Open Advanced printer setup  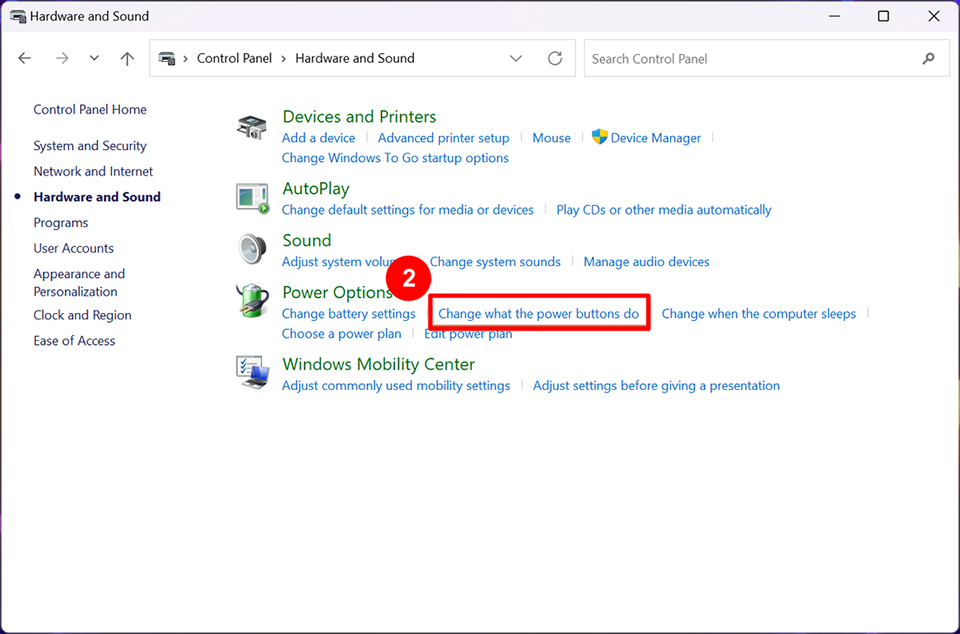pyautogui.click(x=443, y=138)
